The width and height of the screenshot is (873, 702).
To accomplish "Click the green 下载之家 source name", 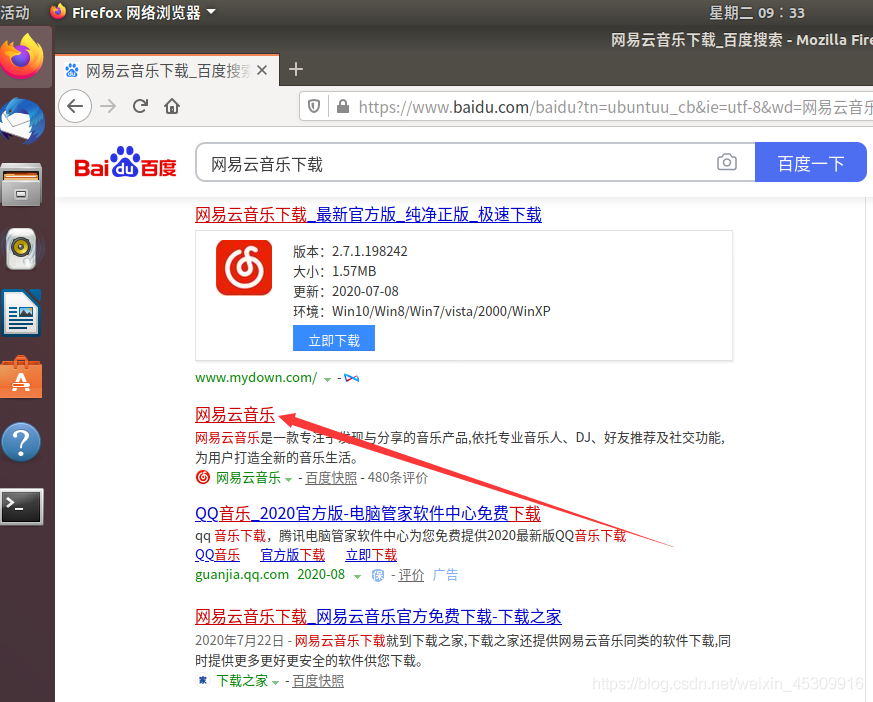I will click(x=242, y=681).
